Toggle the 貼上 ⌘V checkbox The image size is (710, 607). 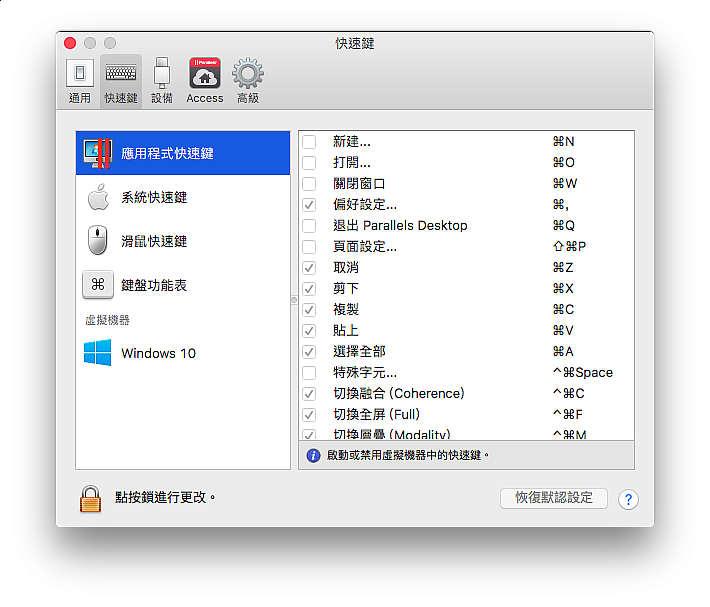coord(309,330)
